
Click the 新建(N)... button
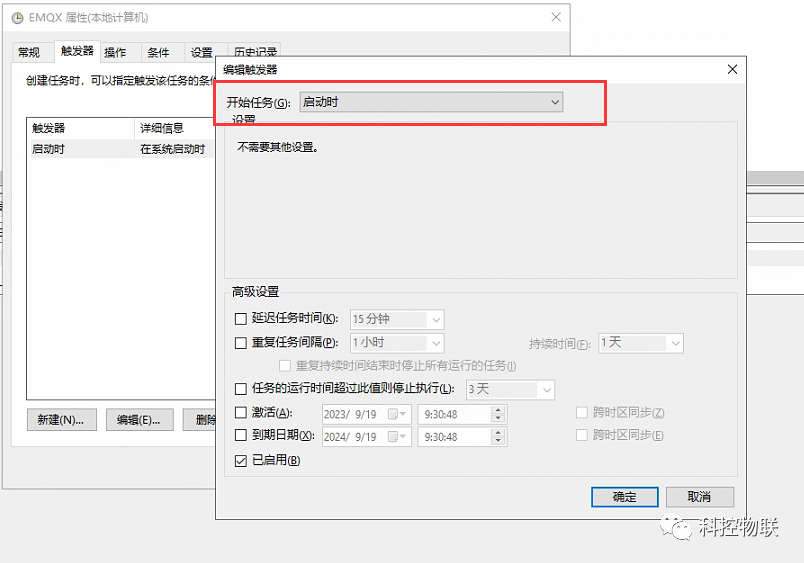click(x=62, y=420)
